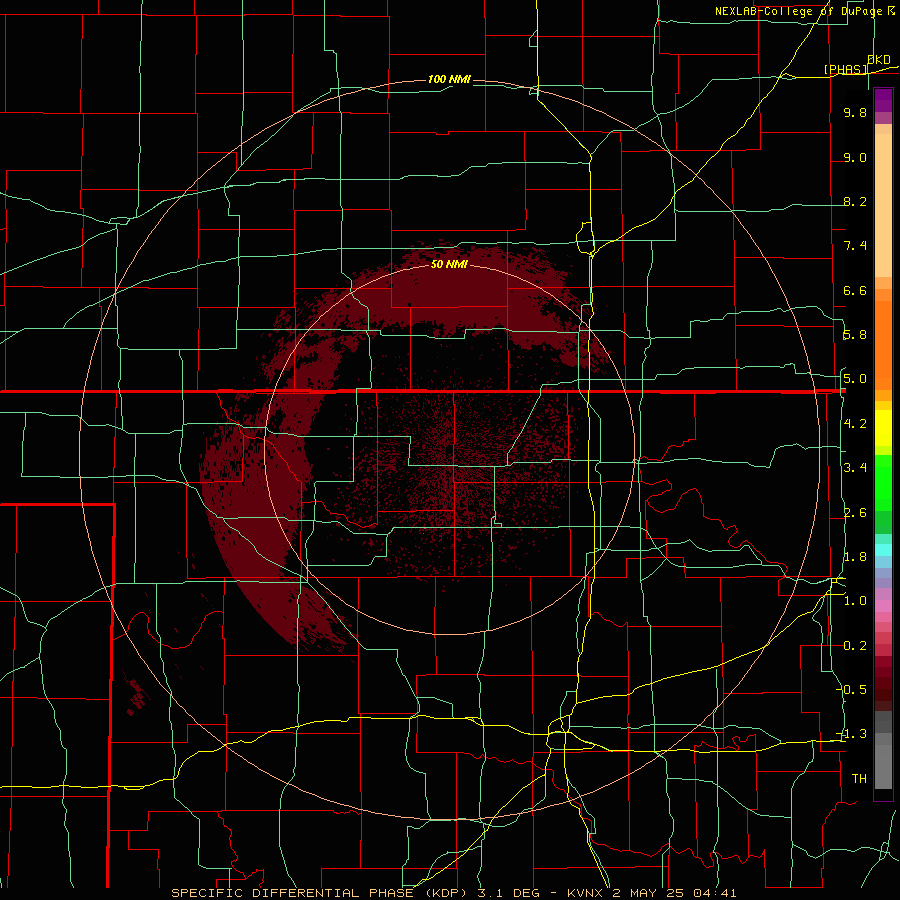The width and height of the screenshot is (900, 900).
Task: Click the 'TH' threshold label on scale
Action: tap(859, 779)
